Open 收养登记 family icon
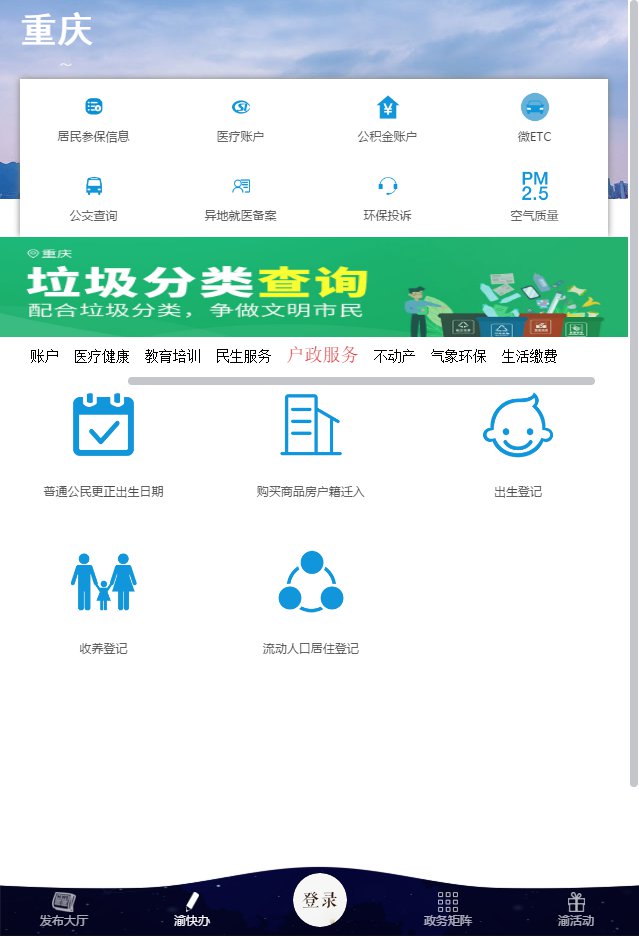The image size is (639, 937). [x=103, y=582]
